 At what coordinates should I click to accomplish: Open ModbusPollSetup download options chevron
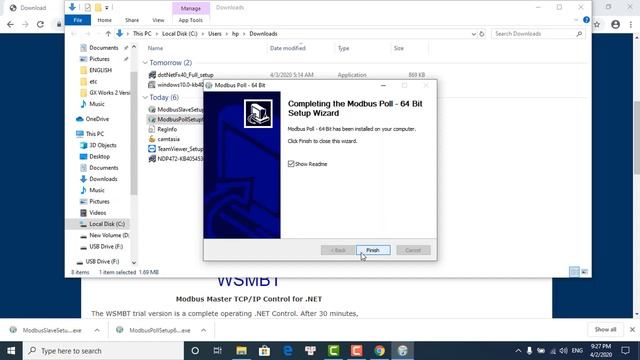tap(203, 330)
